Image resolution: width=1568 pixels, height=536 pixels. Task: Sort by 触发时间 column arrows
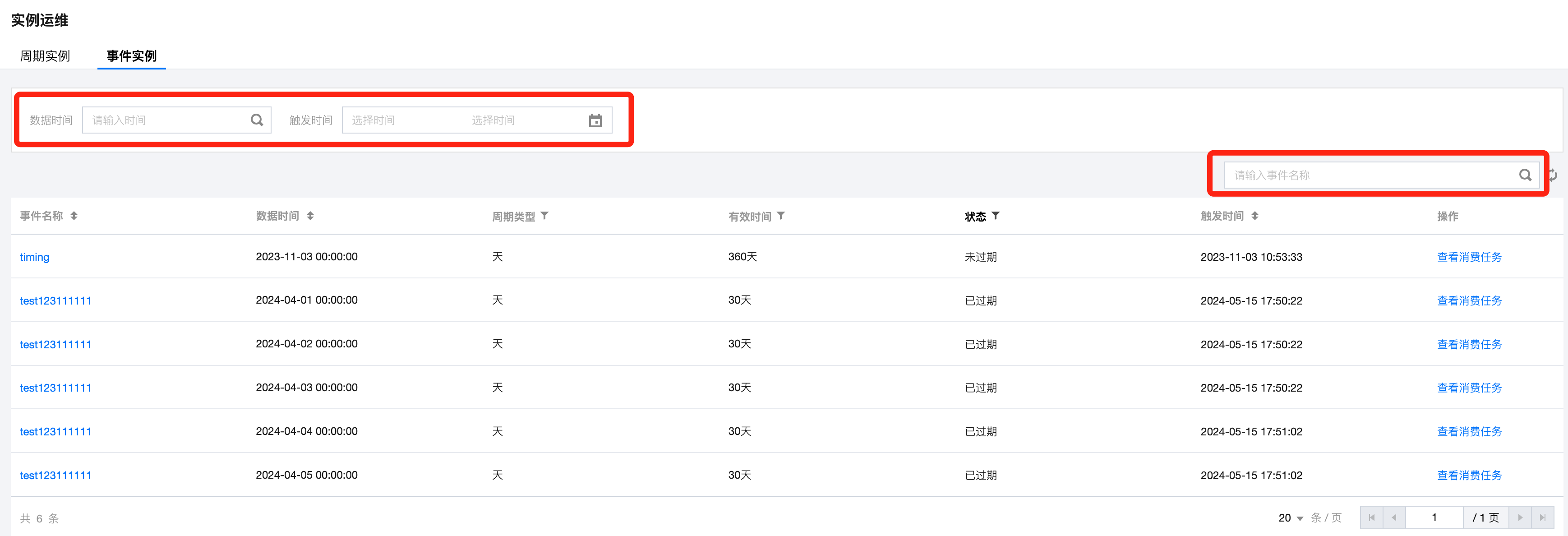1254,216
